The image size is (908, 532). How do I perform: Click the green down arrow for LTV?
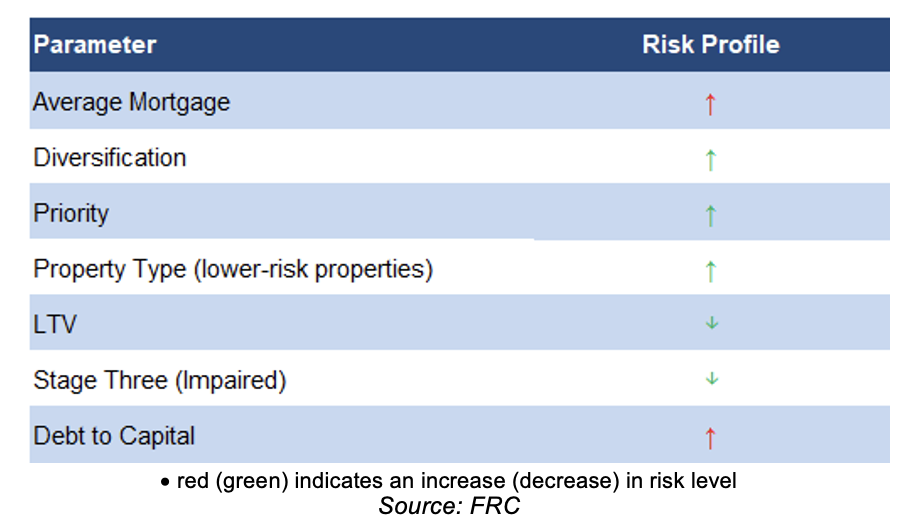click(x=712, y=323)
